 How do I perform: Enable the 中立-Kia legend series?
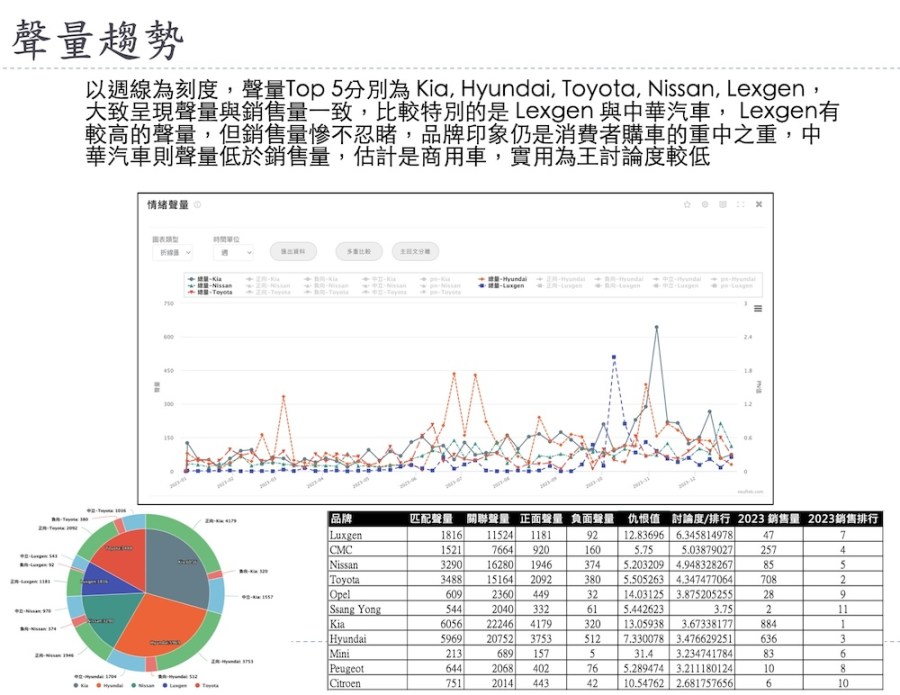pos(379,279)
